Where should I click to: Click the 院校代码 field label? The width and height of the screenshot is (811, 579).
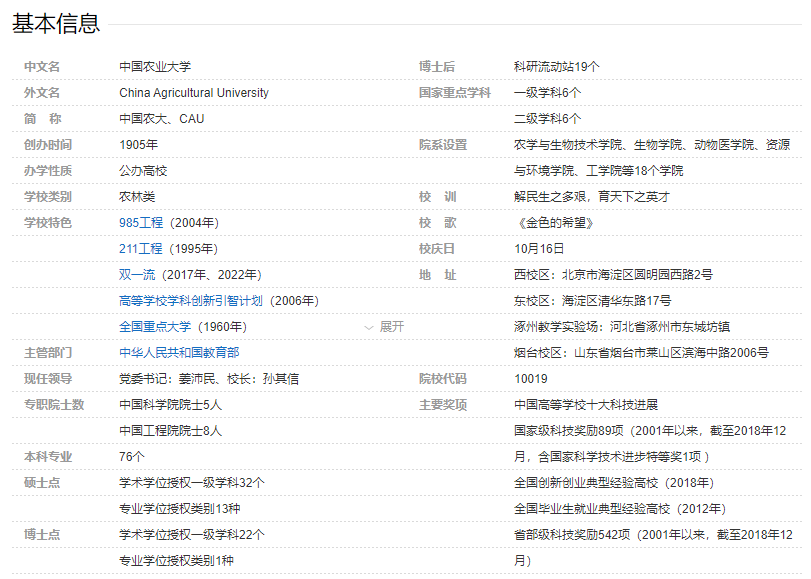point(443,379)
